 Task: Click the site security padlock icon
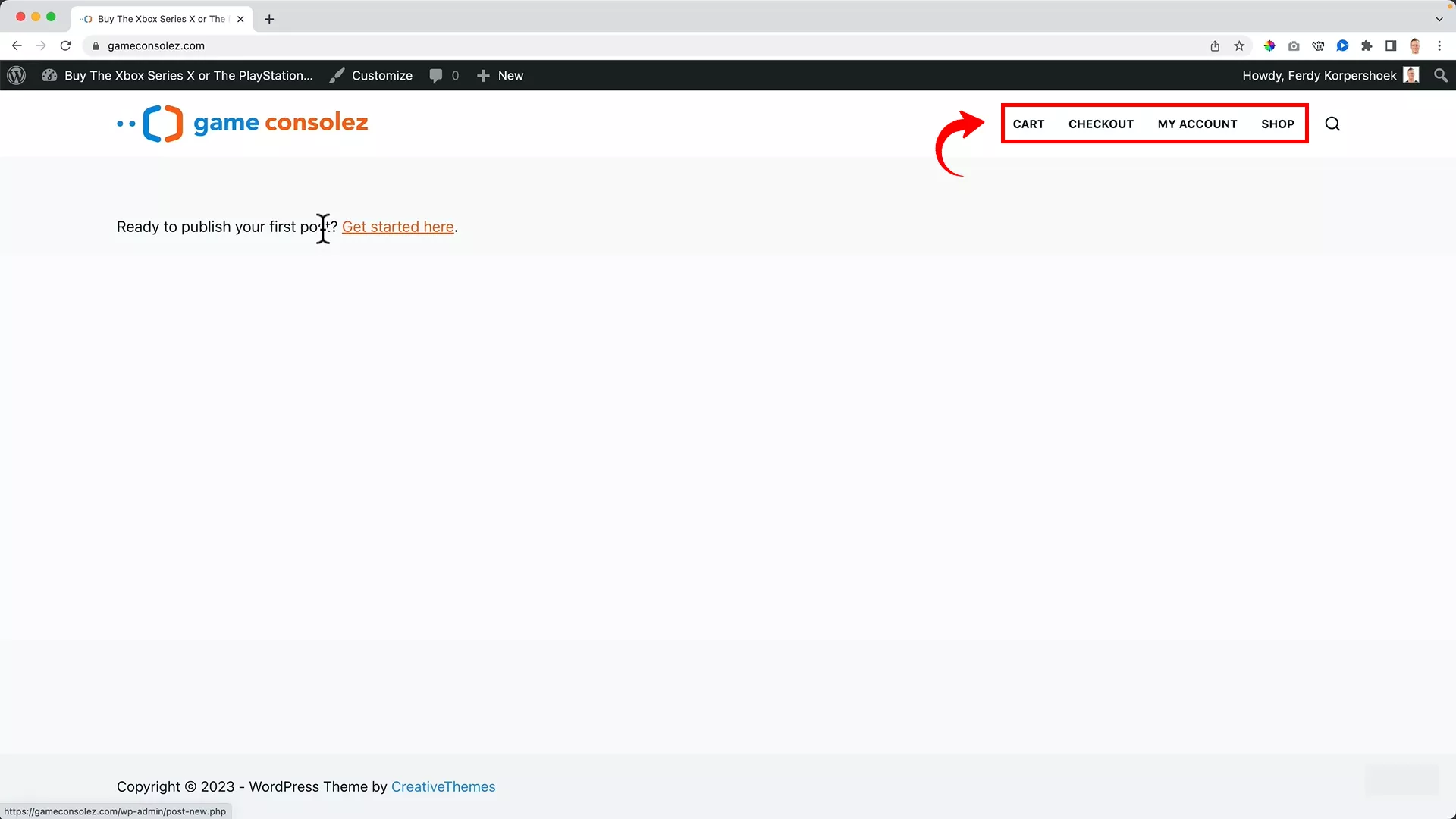[96, 45]
